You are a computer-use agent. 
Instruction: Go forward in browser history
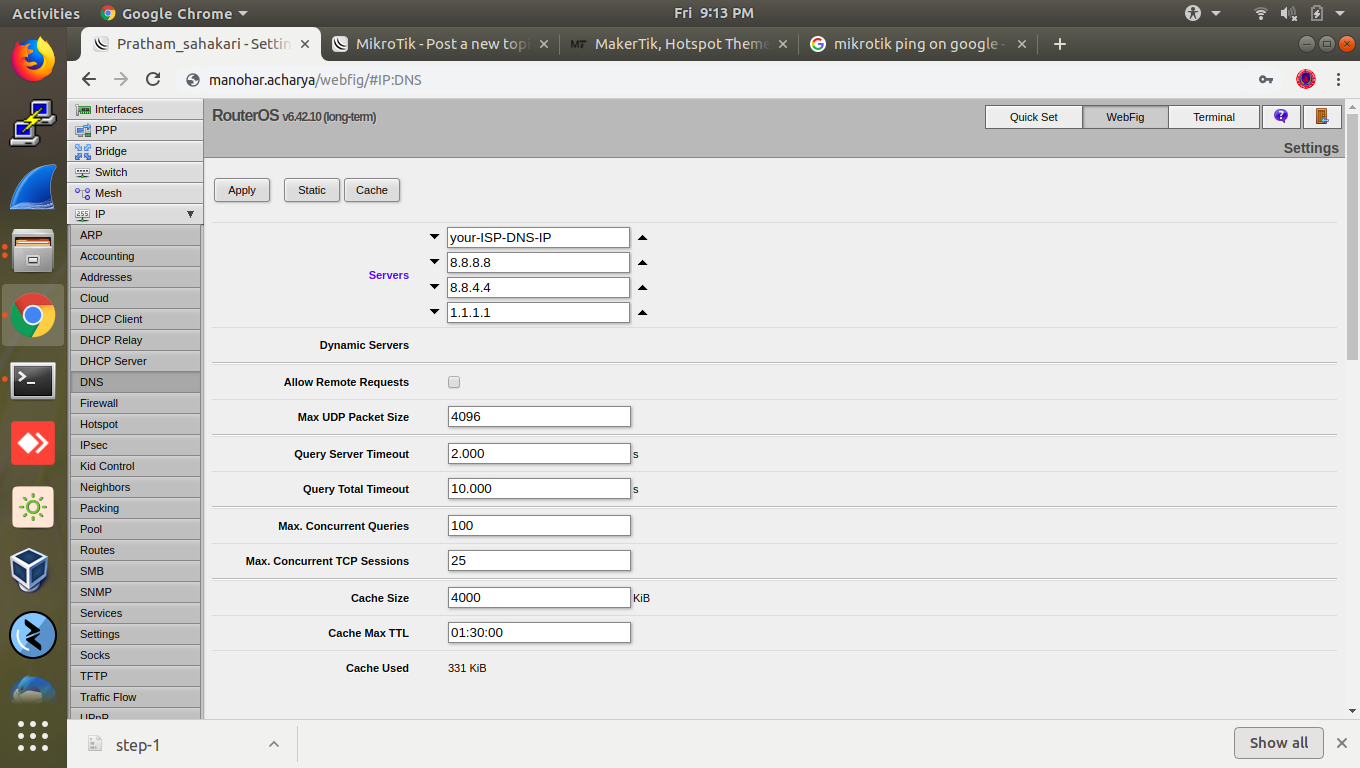click(121, 79)
